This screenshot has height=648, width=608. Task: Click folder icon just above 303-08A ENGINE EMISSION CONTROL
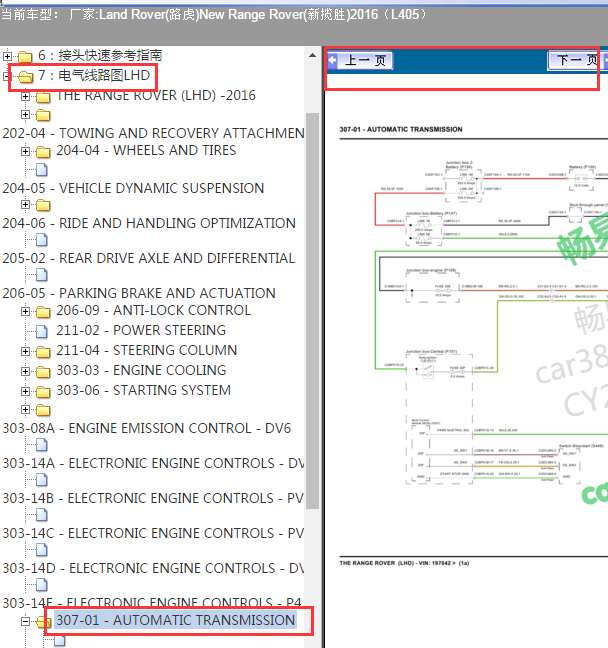[43, 410]
